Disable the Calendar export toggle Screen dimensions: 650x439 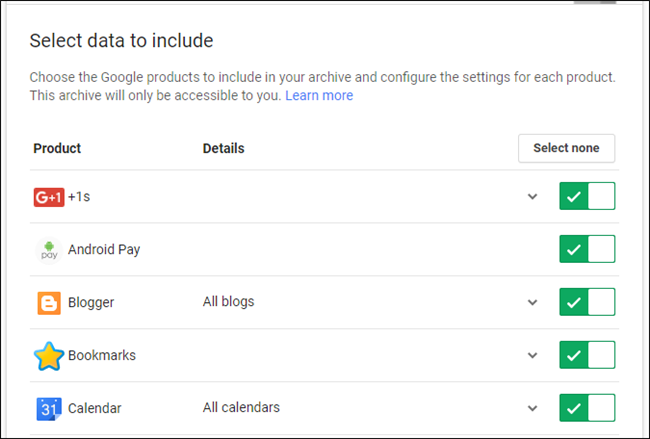click(x=587, y=408)
